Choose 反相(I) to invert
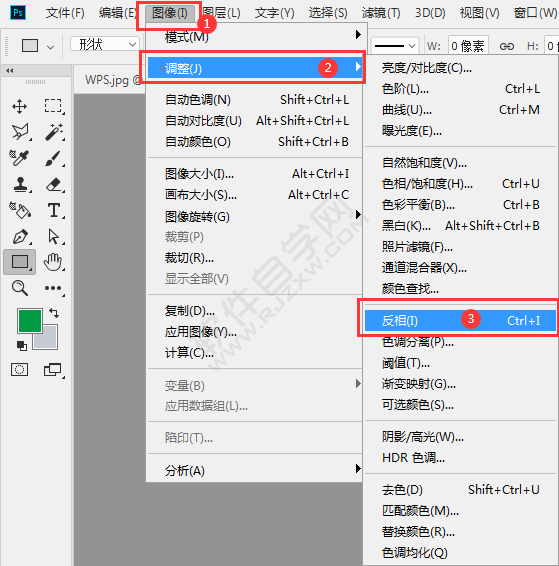This screenshot has width=559, height=566. click(x=460, y=320)
